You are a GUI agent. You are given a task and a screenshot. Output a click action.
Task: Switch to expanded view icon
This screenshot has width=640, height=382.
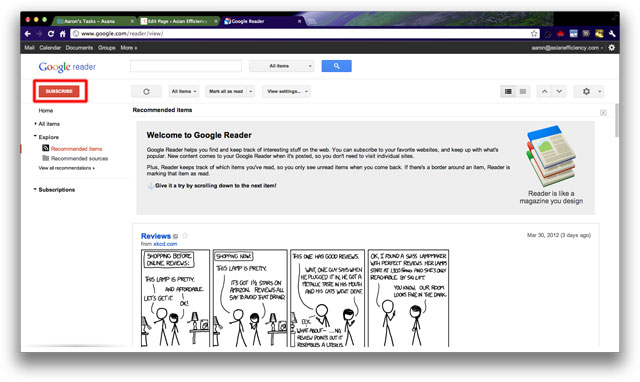click(x=508, y=91)
